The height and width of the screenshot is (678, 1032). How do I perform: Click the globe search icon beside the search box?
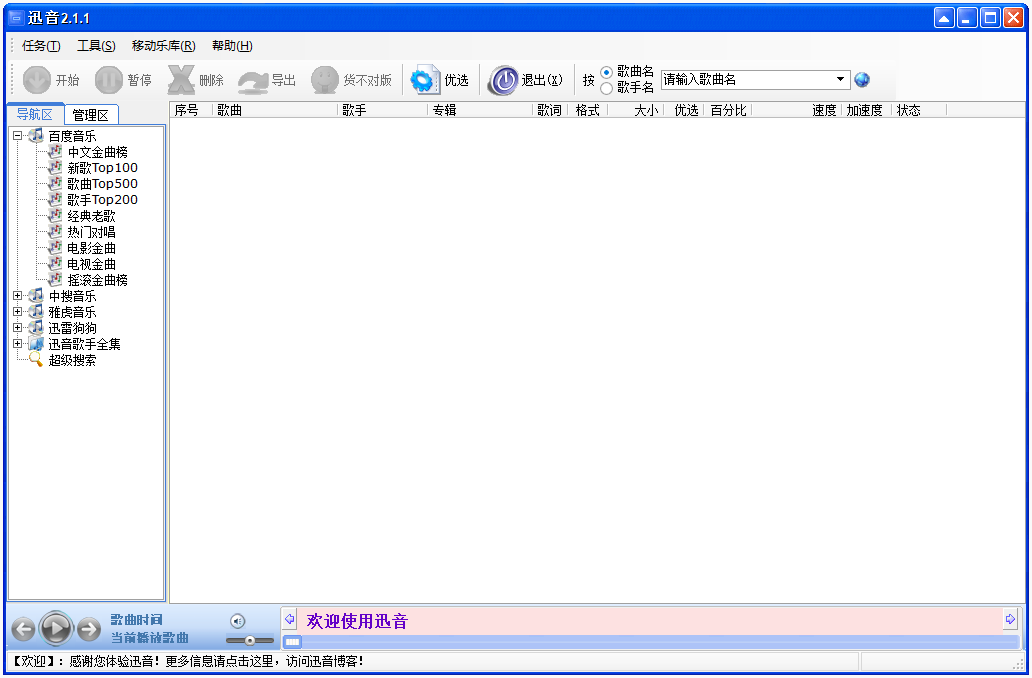coord(862,80)
